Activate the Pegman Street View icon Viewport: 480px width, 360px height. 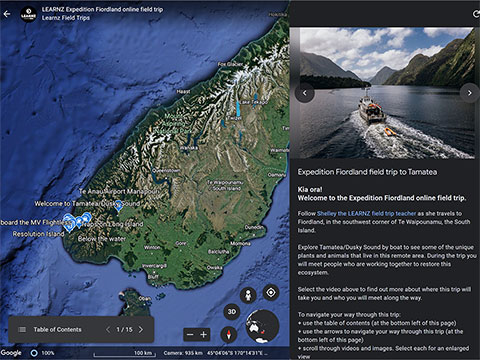[x=248, y=295]
